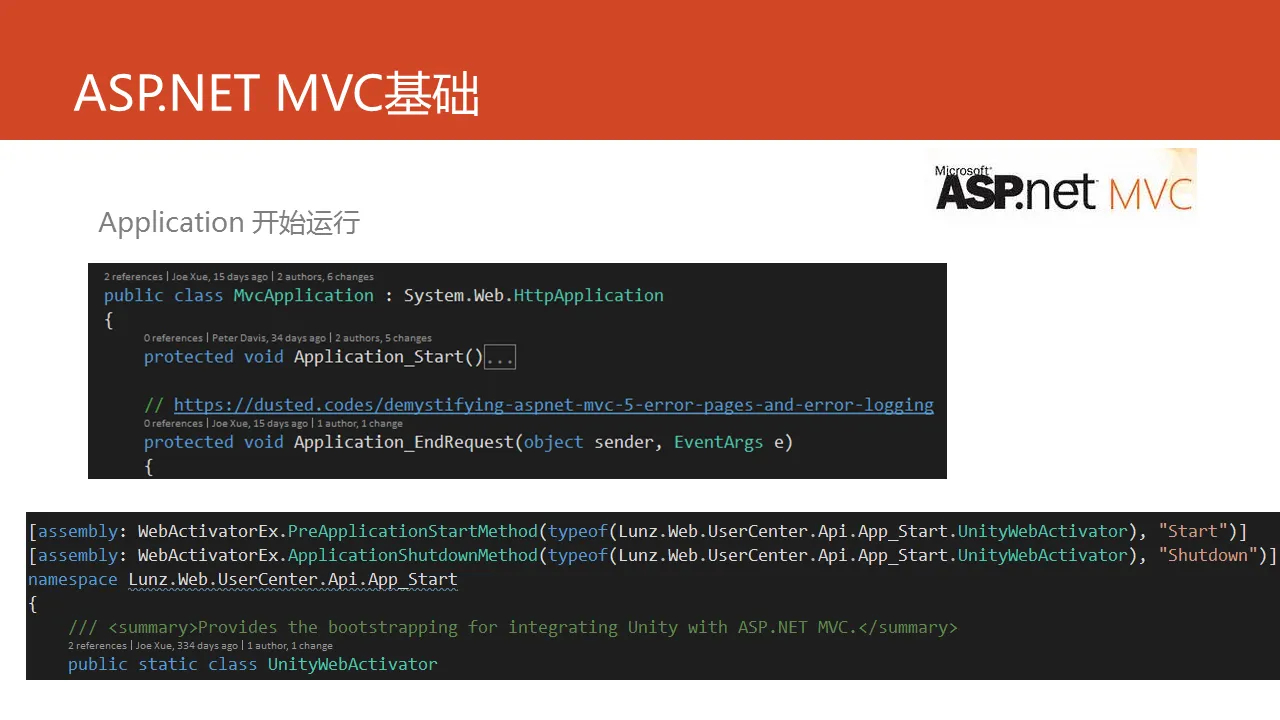Select the HttpApplication type name
This screenshot has width=1280, height=720.
tap(588, 296)
